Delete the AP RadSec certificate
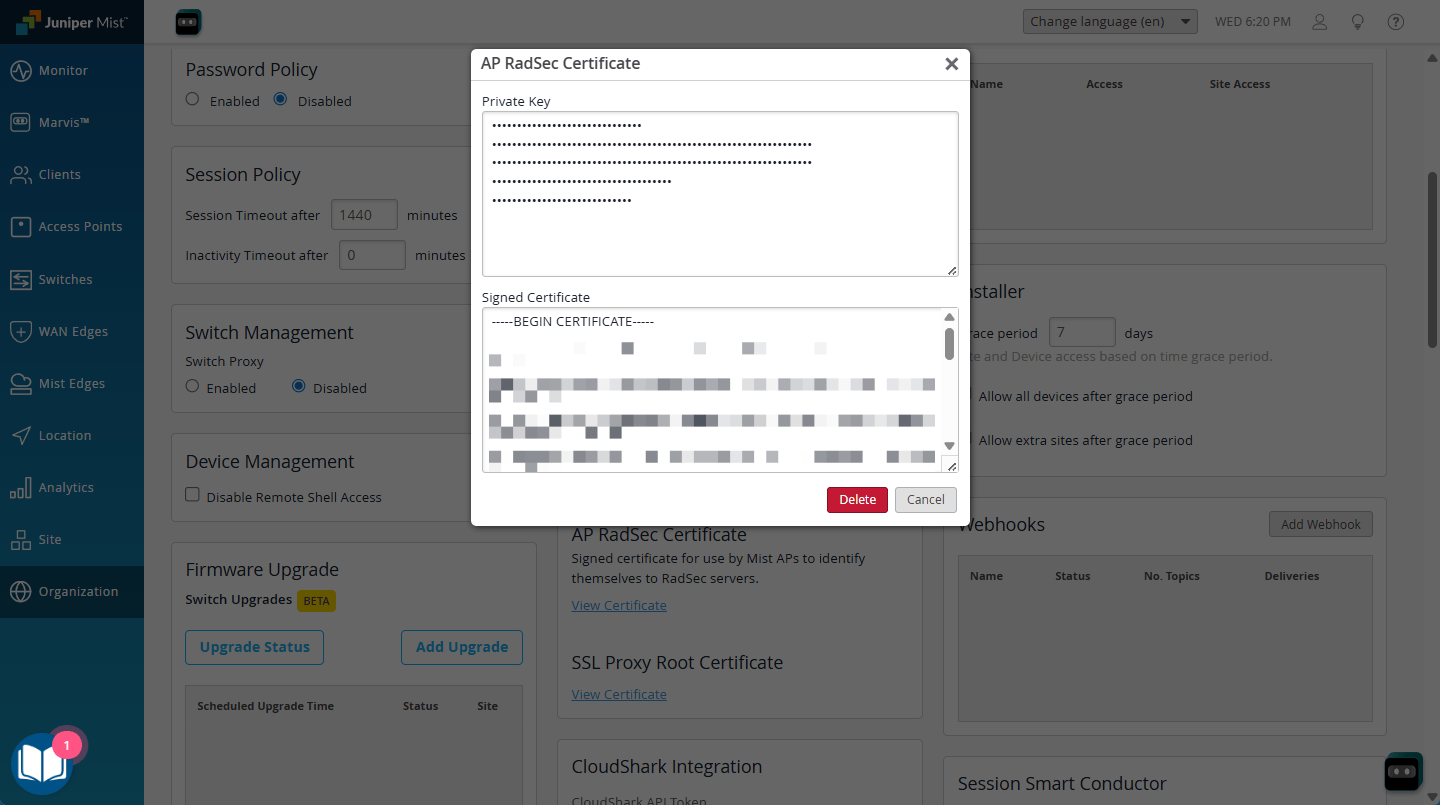This screenshot has height=805, width=1440. tap(857, 500)
